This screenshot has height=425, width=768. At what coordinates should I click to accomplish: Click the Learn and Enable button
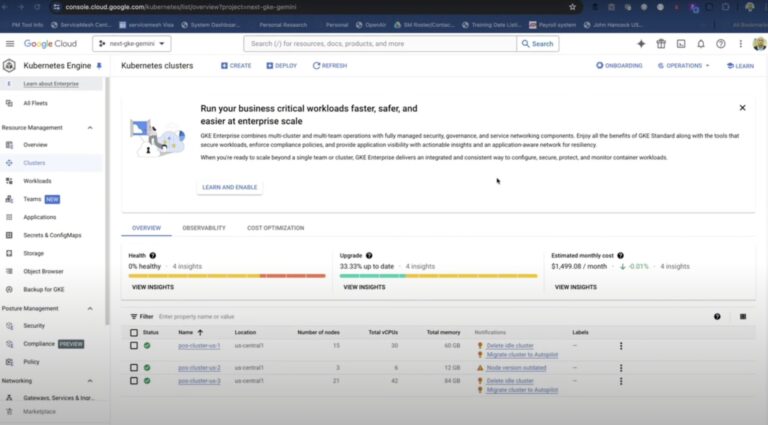click(x=229, y=187)
